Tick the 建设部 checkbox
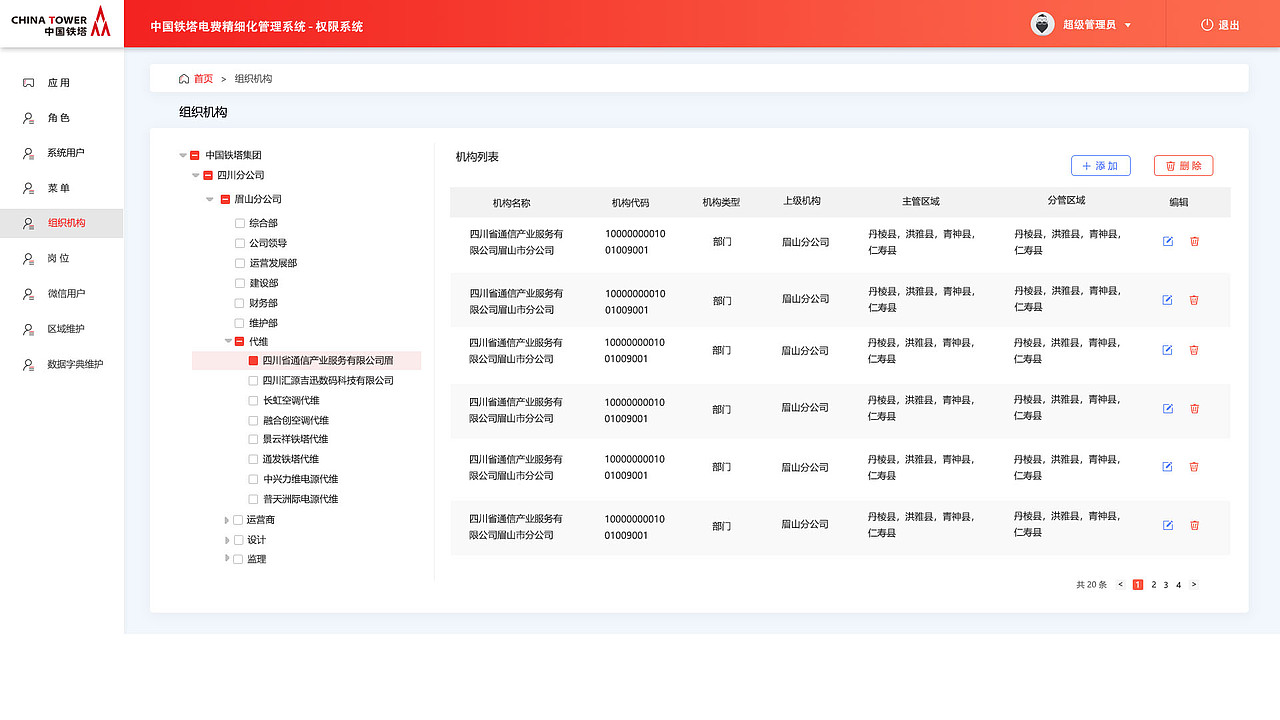 [240, 283]
